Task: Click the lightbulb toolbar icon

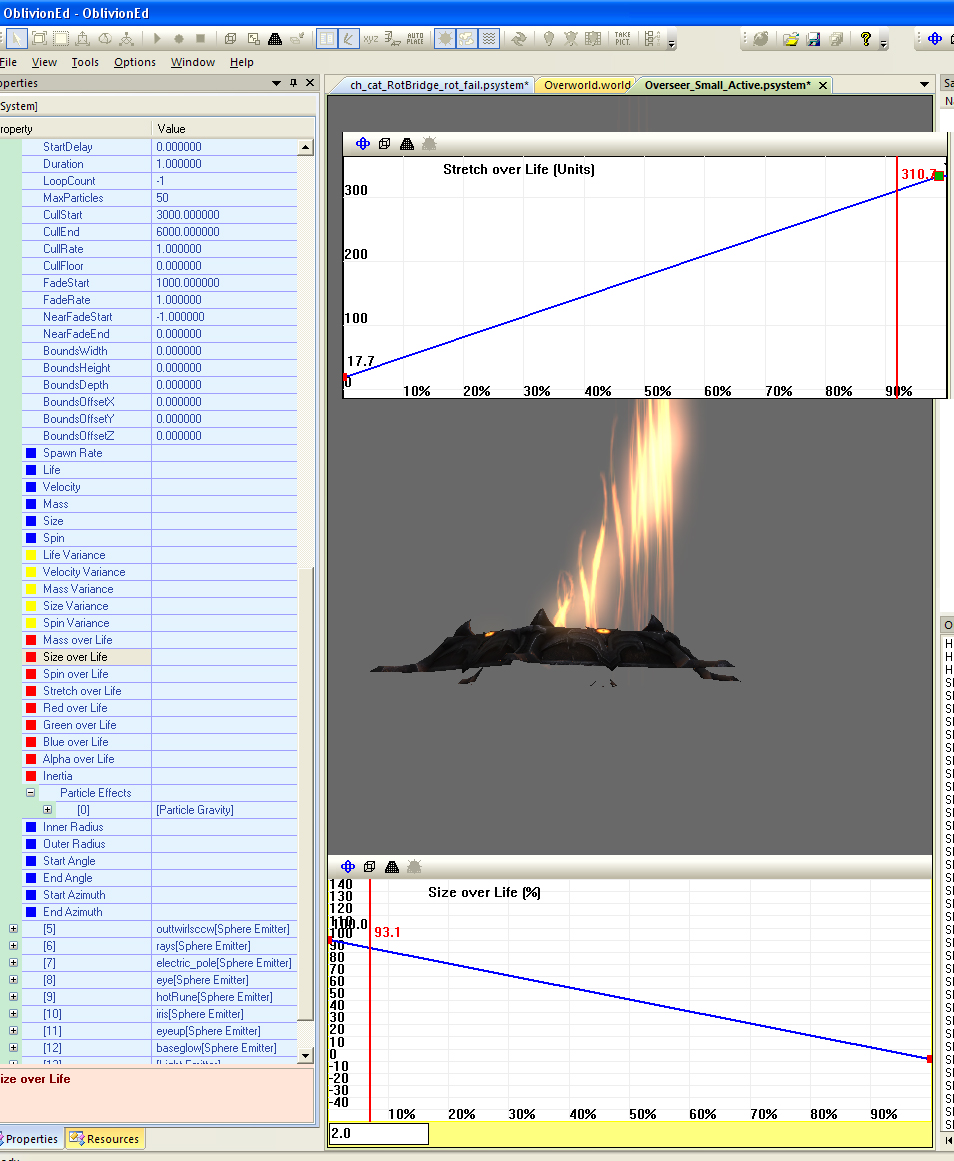Action: click(549, 39)
